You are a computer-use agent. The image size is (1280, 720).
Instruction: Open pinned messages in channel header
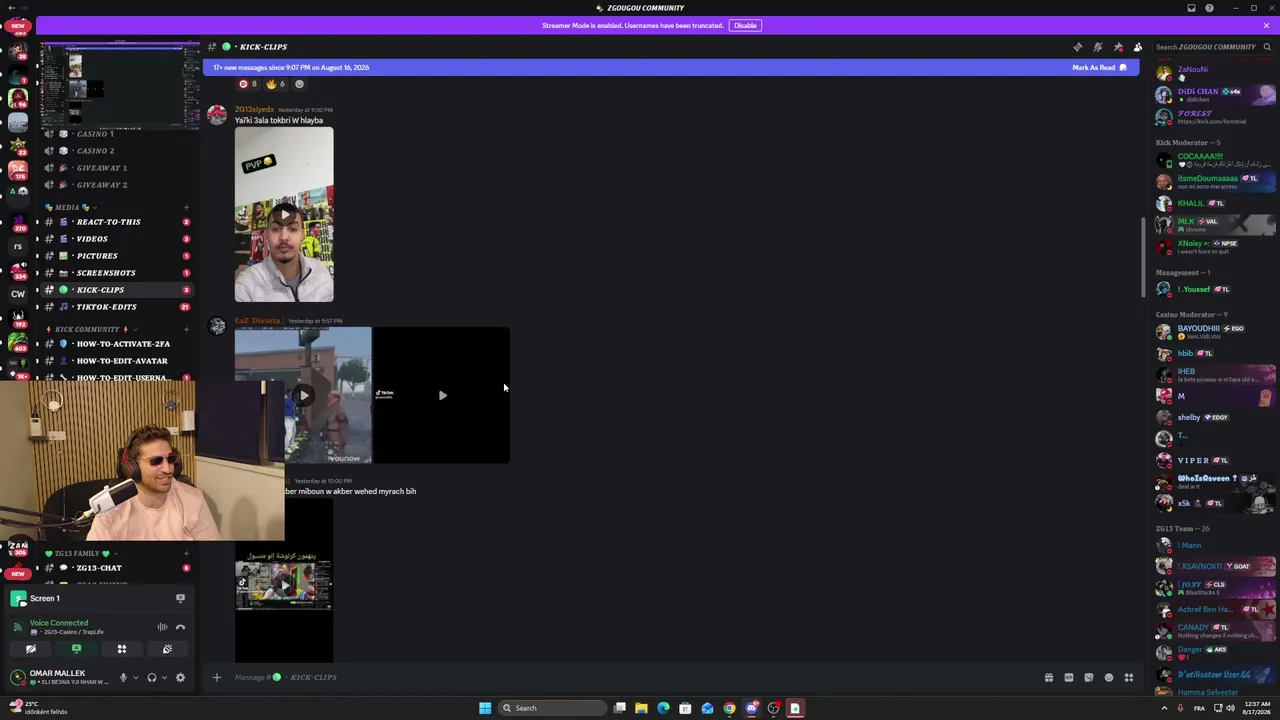pos(1118,47)
